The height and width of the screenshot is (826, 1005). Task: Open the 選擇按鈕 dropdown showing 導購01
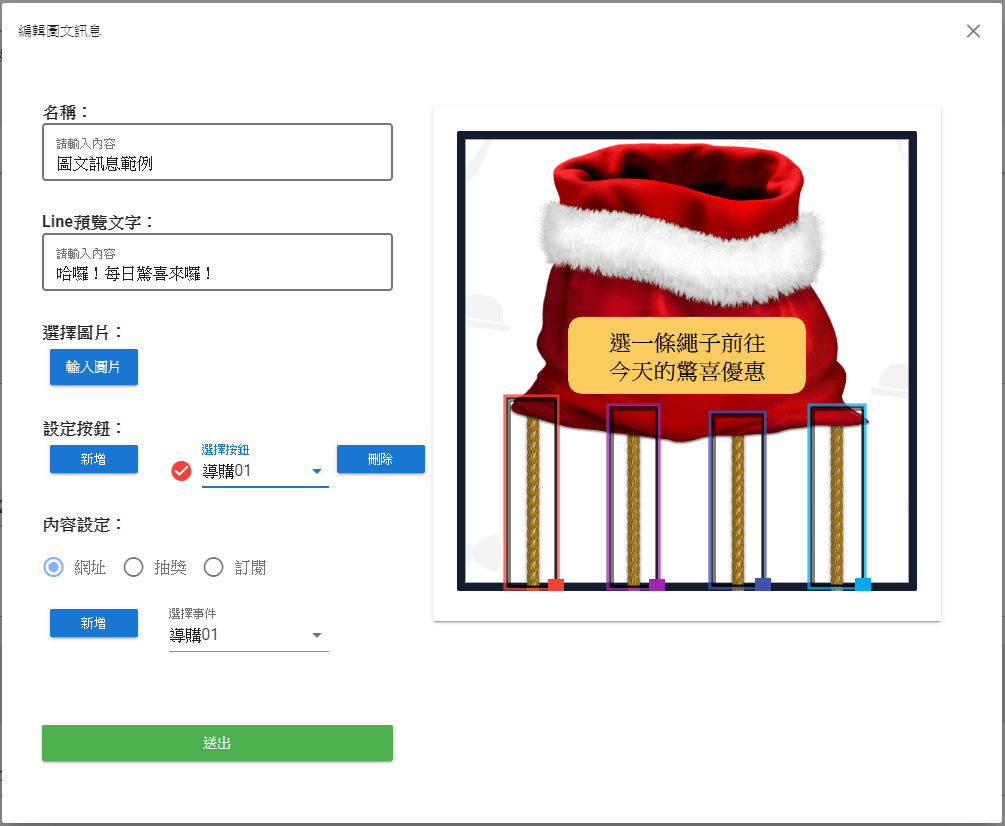265,471
